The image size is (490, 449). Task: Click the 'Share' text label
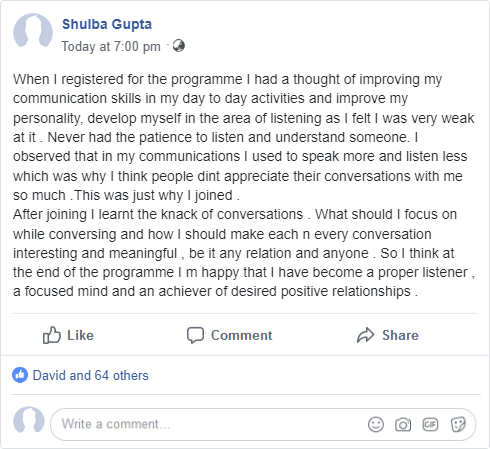(x=400, y=335)
